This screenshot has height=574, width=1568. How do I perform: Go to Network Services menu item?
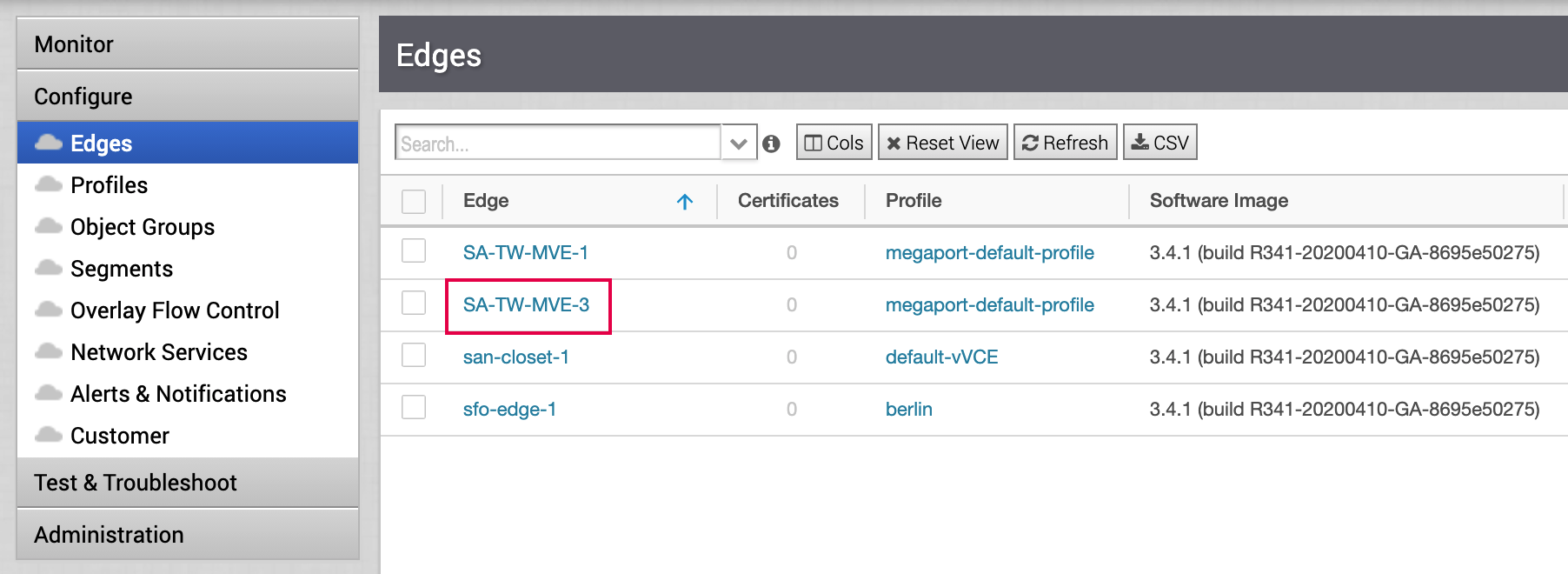pyautogui.click(x=158, y=352)
